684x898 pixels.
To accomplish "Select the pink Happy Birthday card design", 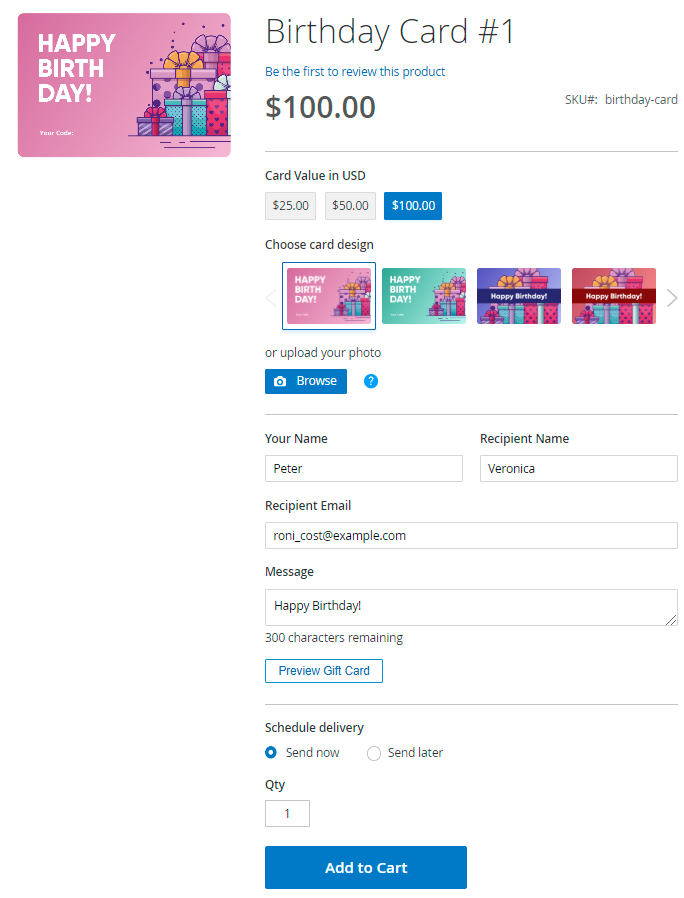I will (329, 296).
